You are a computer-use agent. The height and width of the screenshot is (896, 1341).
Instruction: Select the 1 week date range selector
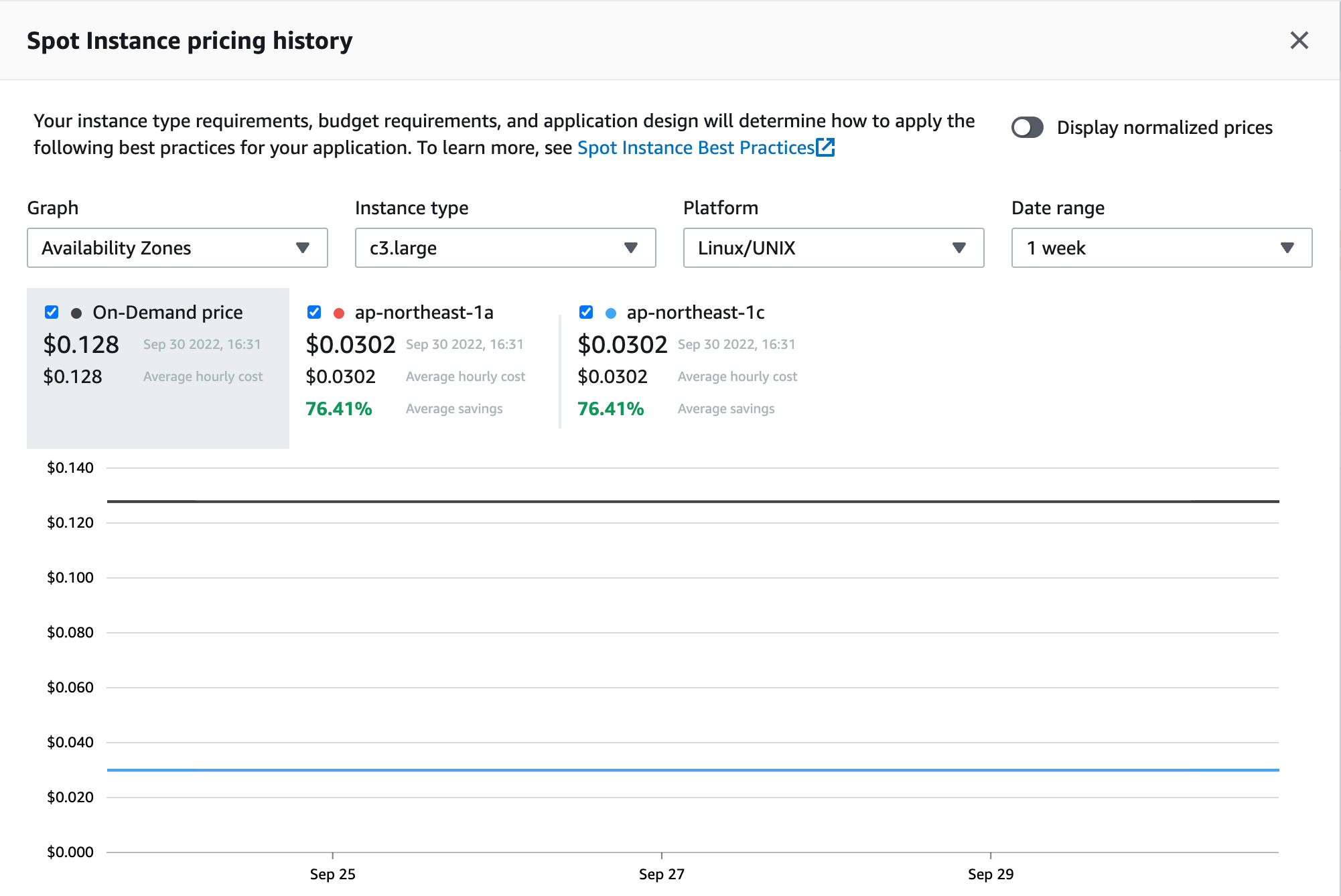1161,248
